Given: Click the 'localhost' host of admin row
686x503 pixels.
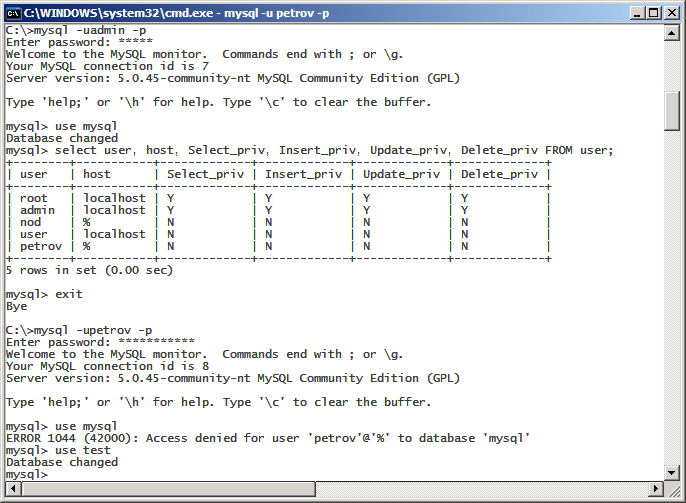Looking at the screenshot, I should (x=114, y=210).
